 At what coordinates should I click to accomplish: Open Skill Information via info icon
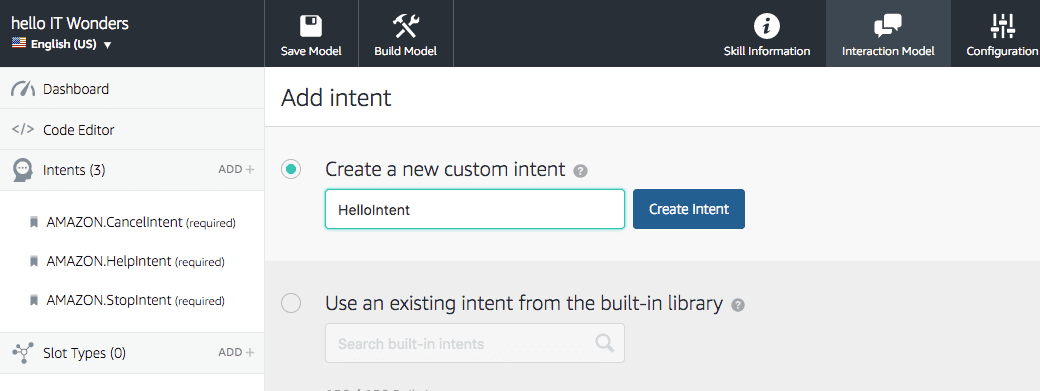pyautogui.click(x=767, y=27)
